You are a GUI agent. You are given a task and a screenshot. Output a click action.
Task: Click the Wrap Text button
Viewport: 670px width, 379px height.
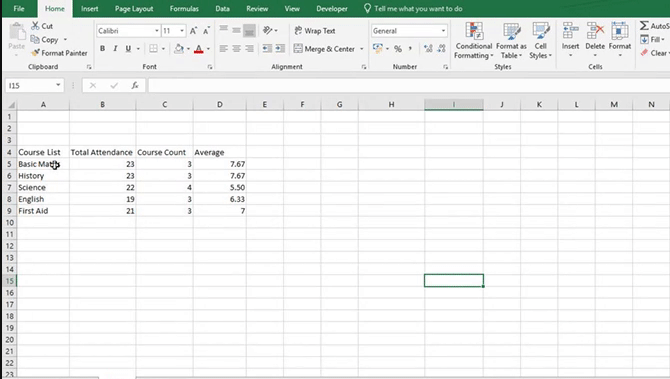315,31
